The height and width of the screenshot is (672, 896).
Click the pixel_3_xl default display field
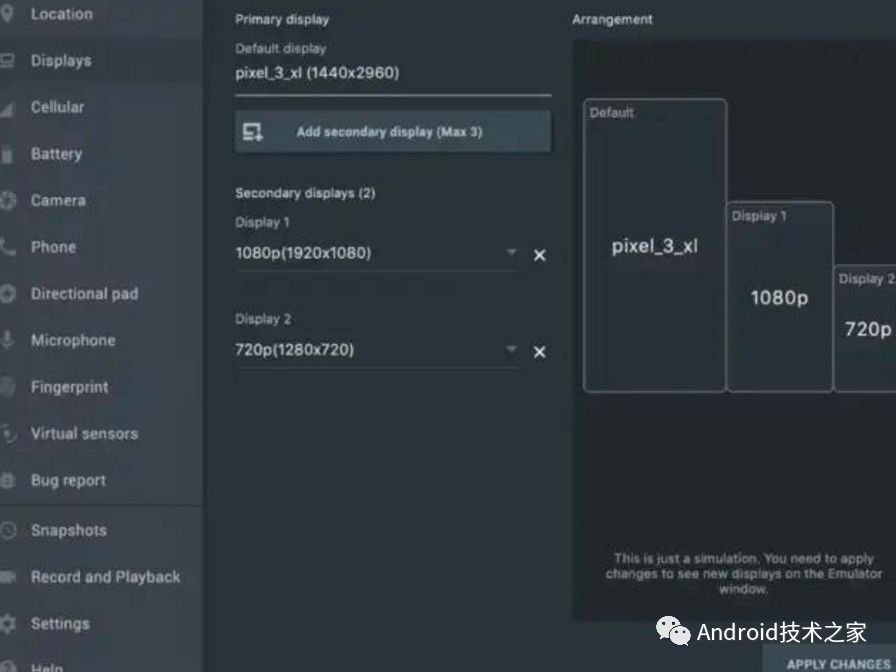[x=393, y=73]
